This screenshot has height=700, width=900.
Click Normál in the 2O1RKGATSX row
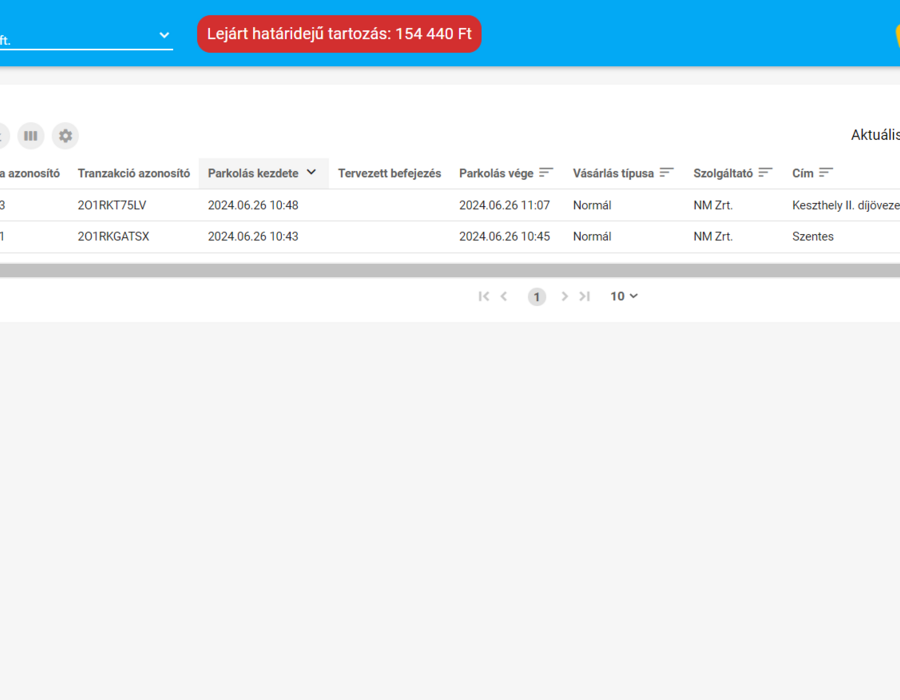point(592,236)
